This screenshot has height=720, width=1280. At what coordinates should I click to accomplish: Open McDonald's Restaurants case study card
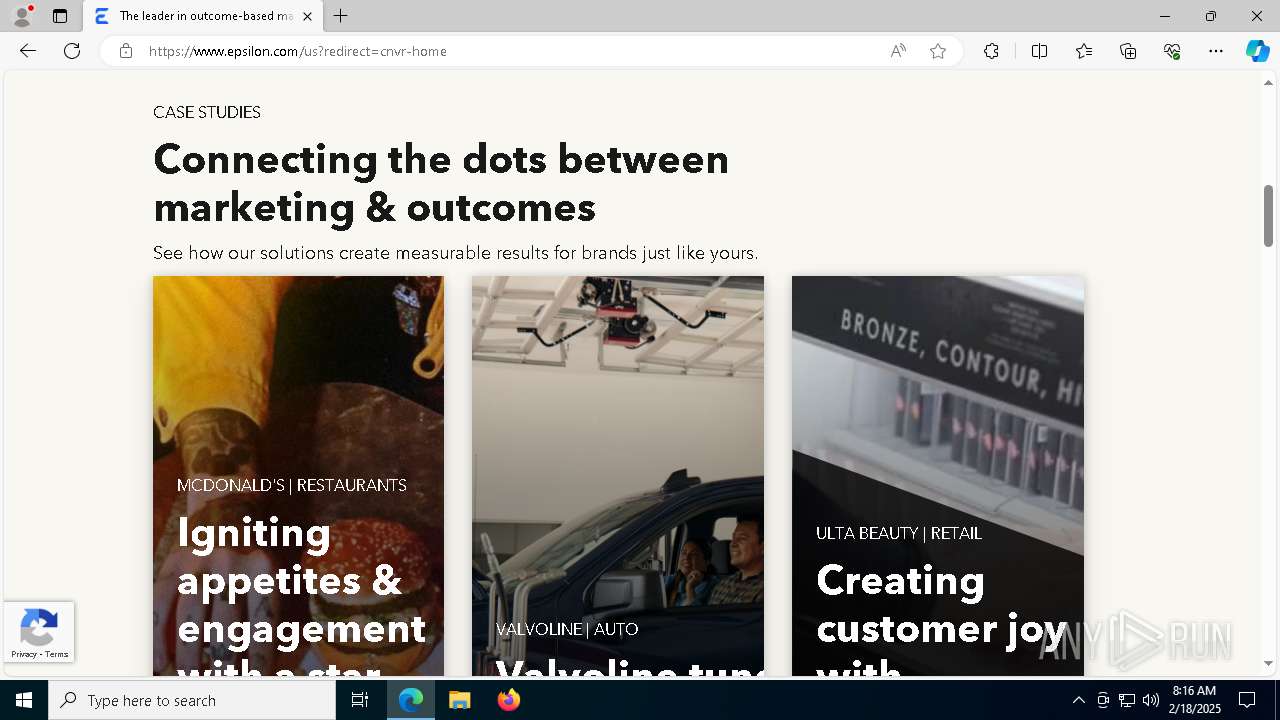[x=298, y=476]
